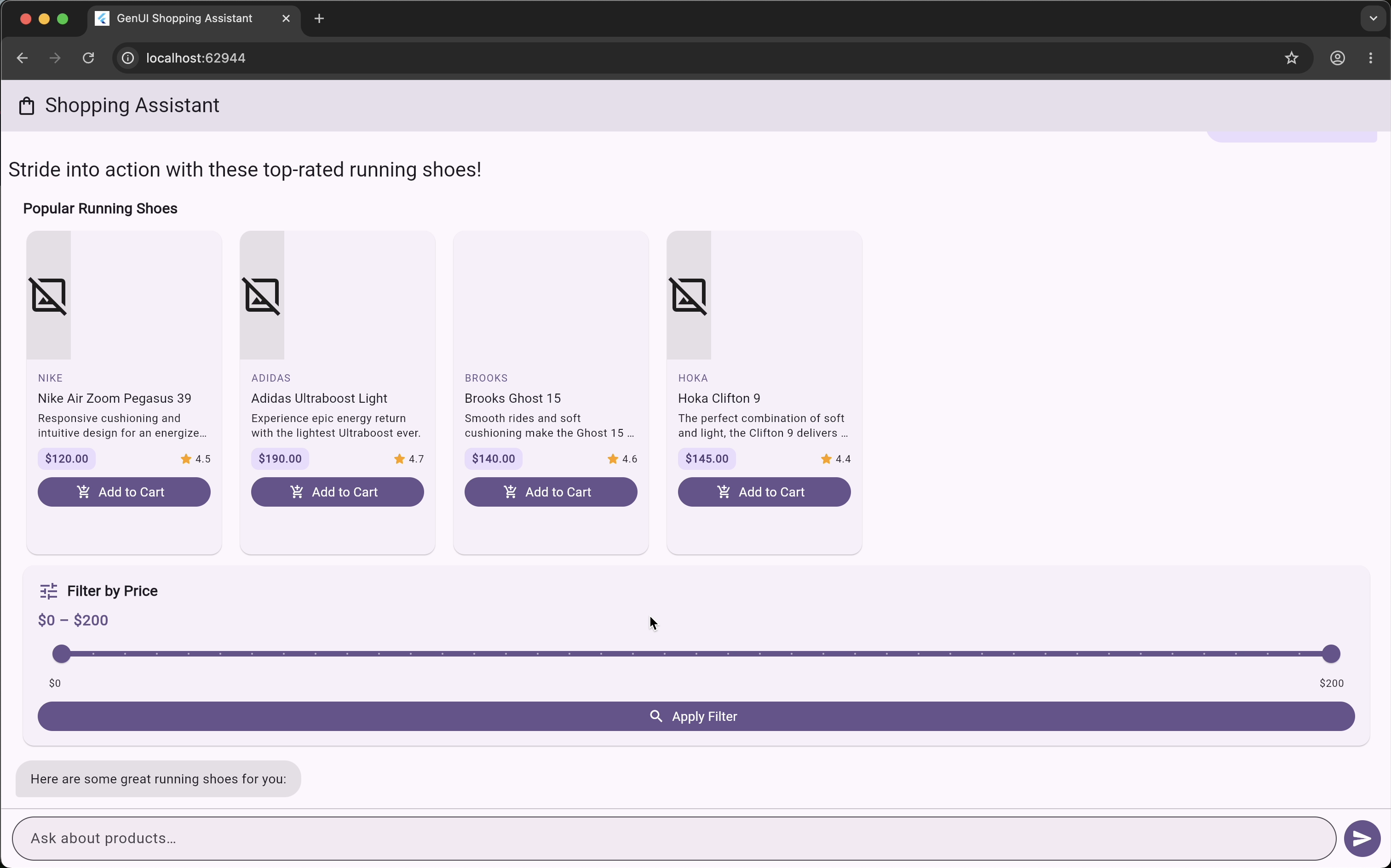The width and height of the screenshot is (1391, 868).
Task: Click the NIKE brand label
Action: (x=51, y=378)
